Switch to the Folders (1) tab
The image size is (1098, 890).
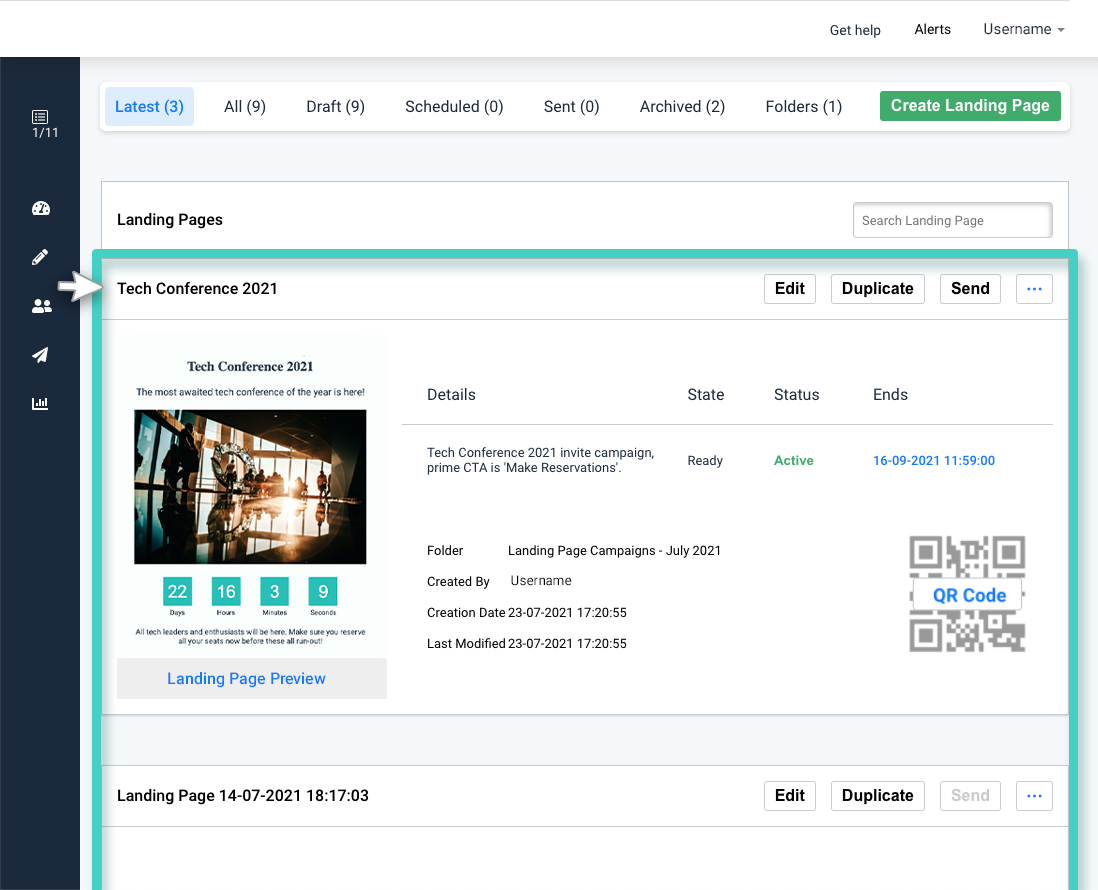[803, 106]
